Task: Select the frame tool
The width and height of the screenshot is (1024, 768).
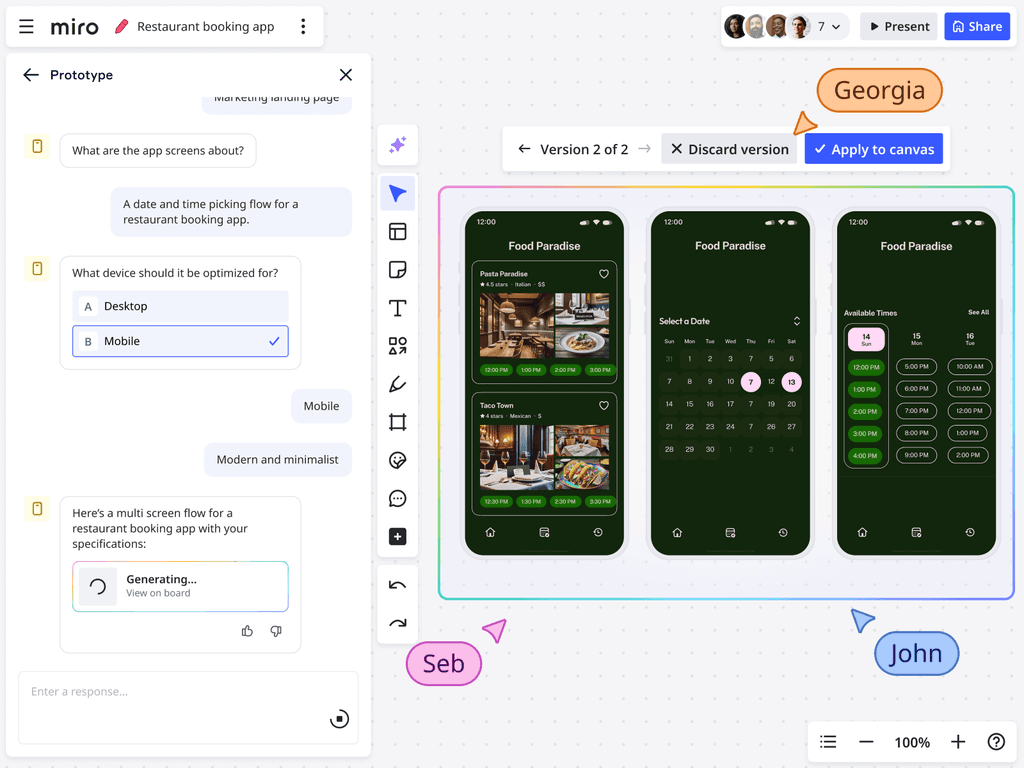Action: [x=397, y=423]
